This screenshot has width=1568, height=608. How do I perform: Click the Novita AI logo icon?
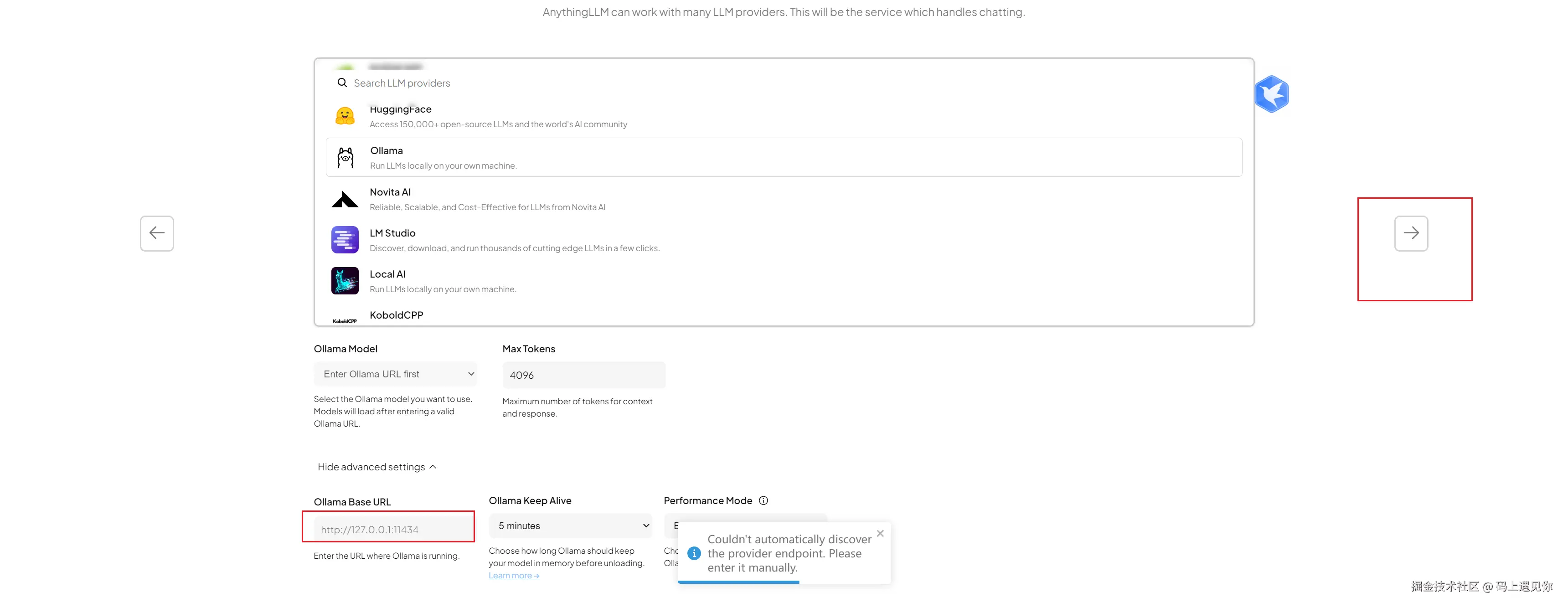pyautogui.click(x=345, y=199)
